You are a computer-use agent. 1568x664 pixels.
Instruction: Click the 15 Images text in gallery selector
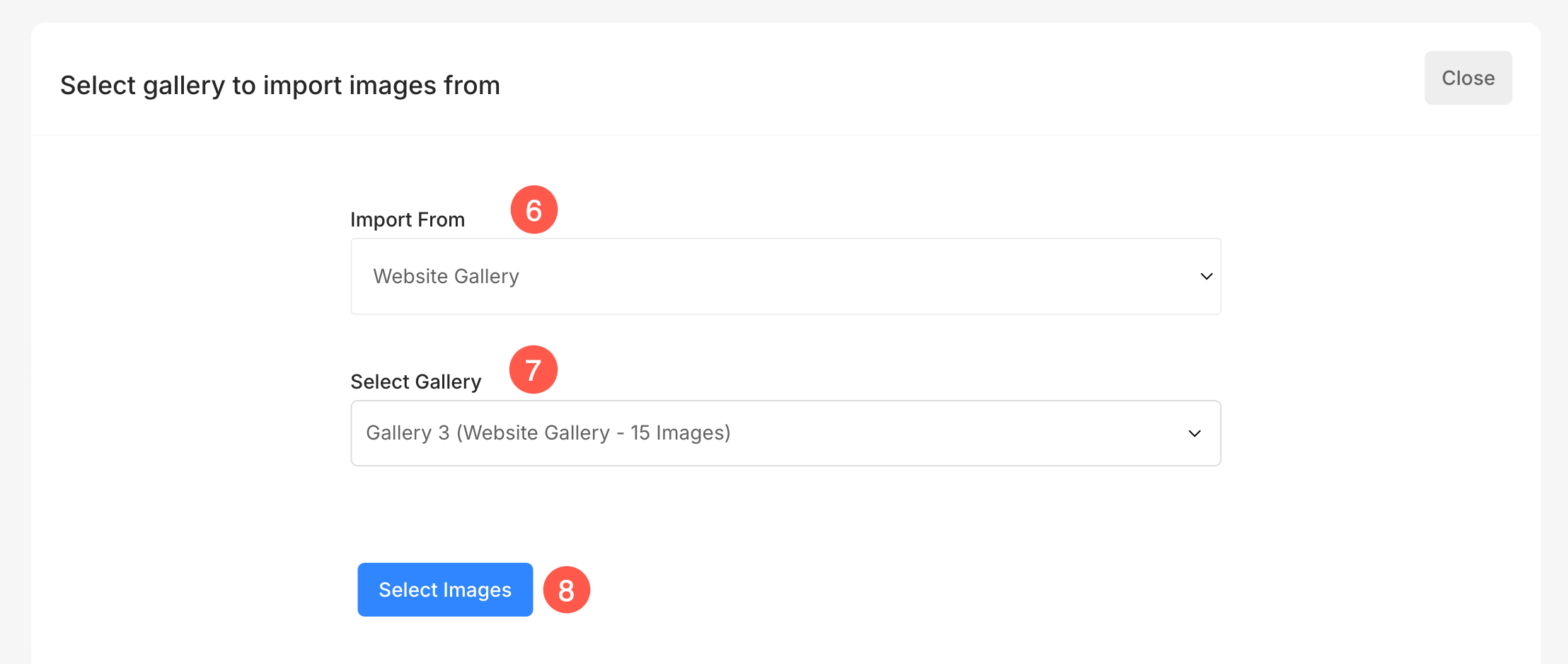click(x=679, y=433)
